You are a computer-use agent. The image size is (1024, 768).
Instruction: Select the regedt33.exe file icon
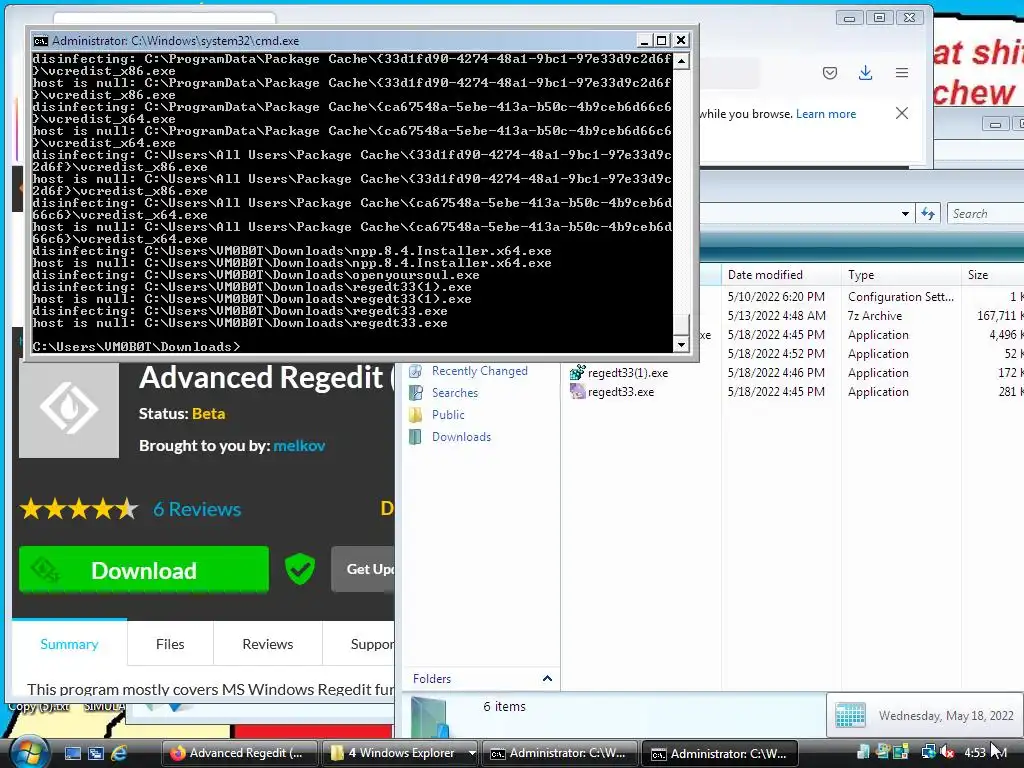pos(577,391)
